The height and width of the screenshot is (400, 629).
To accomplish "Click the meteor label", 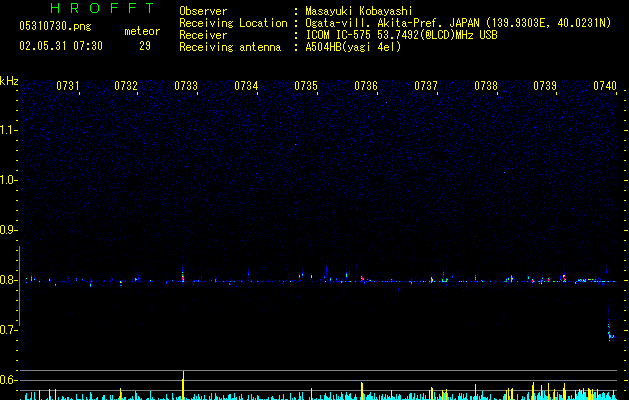I will (142, 31).
